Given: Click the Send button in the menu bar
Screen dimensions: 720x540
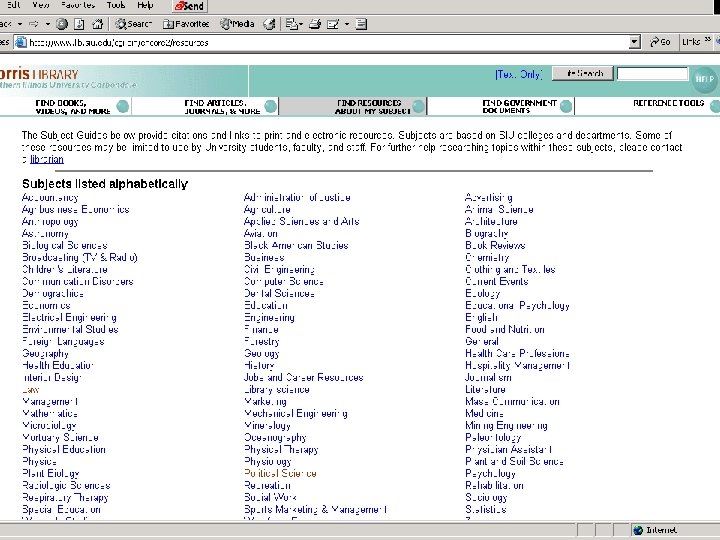Looking at the screenshot, I should tap(190, 6).
